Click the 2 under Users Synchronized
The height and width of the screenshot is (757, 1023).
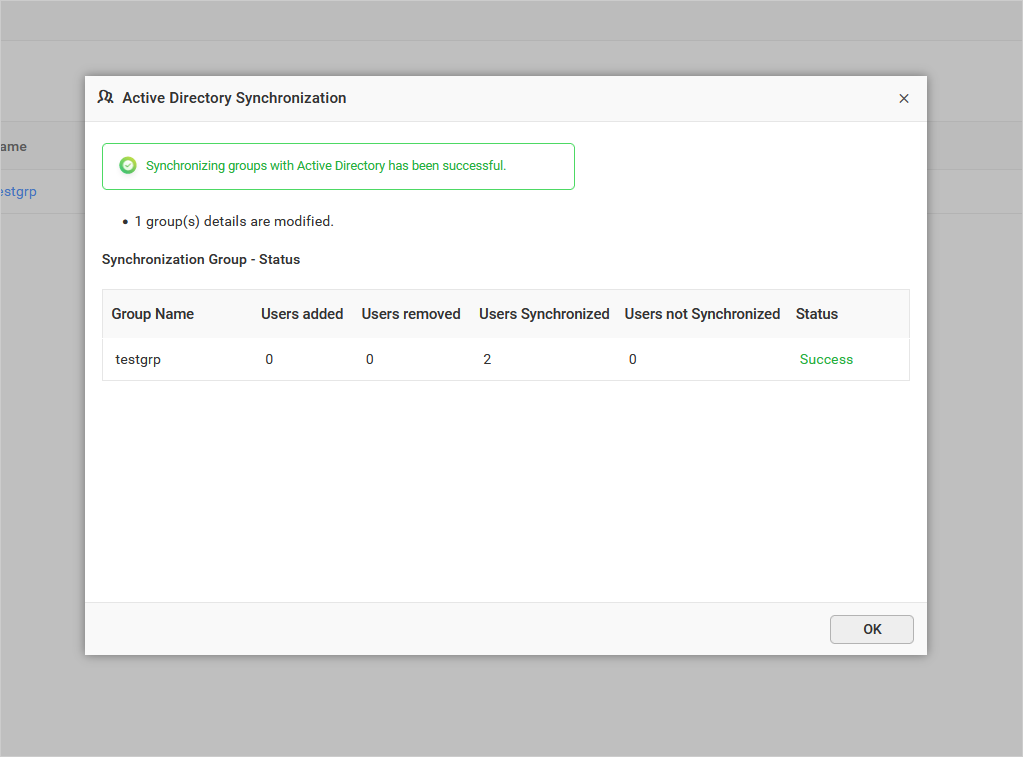tap(487, 359)
